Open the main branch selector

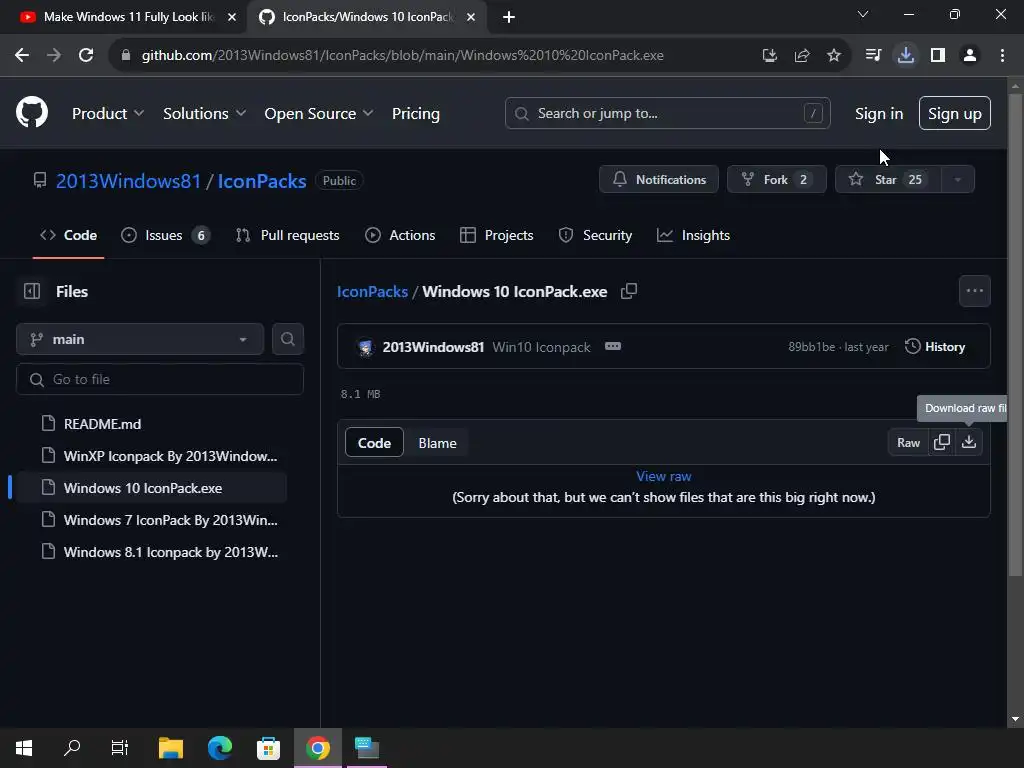140,339
